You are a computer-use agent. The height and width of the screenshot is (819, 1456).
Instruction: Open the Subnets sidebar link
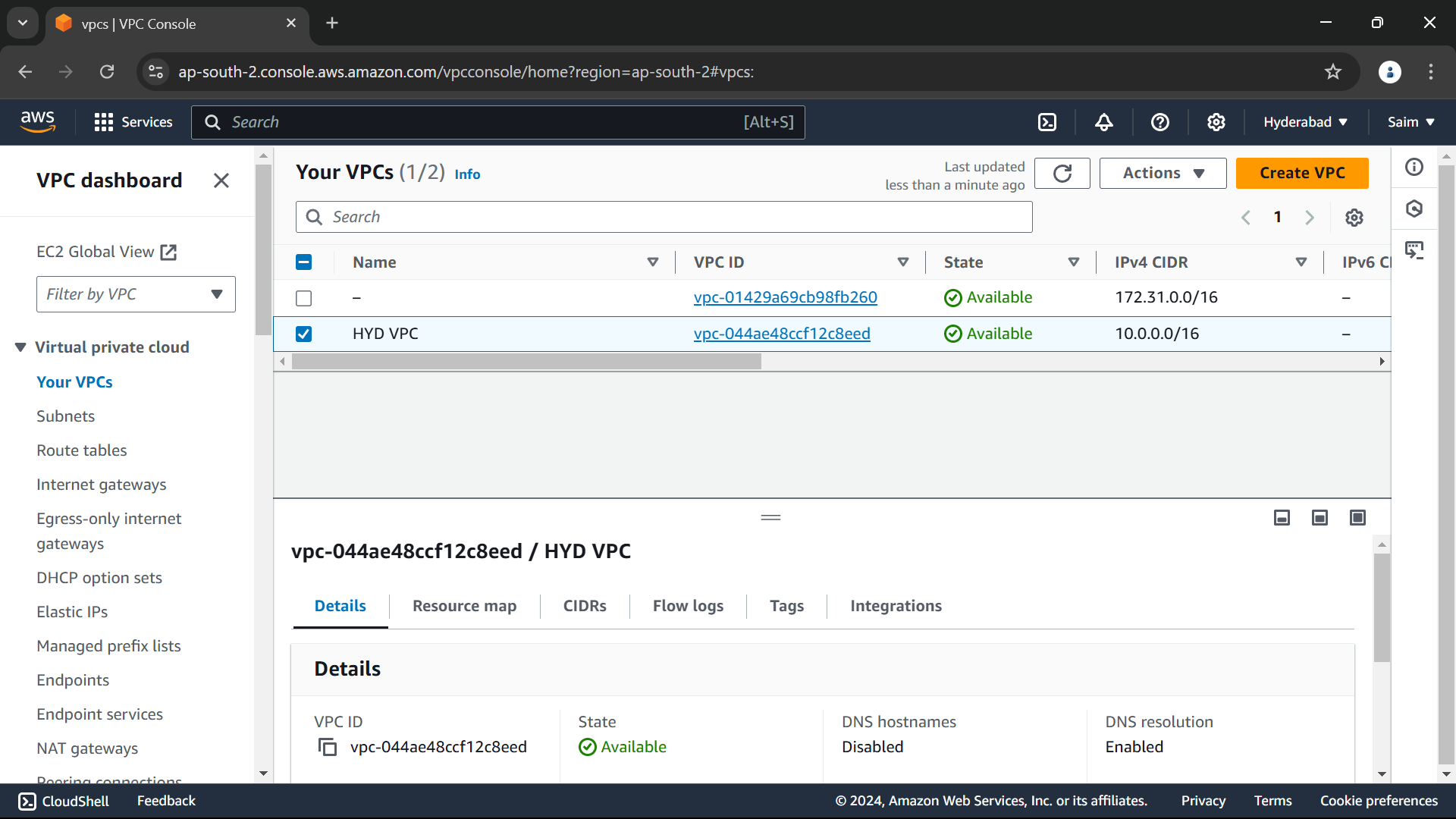pos(66,416)
